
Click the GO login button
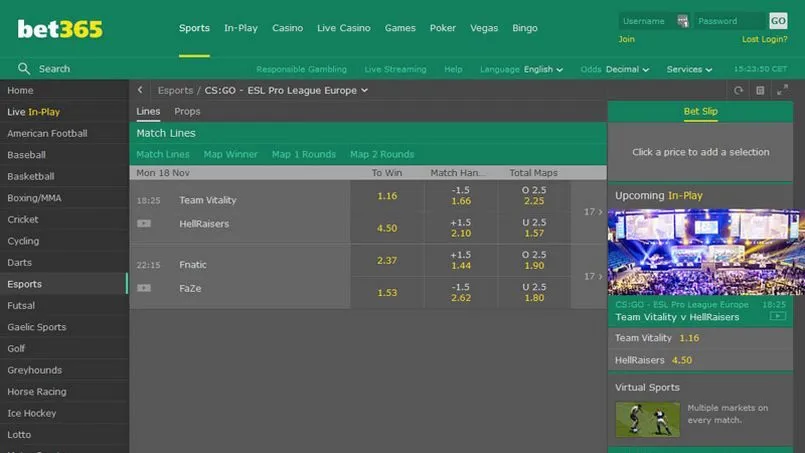point(778,21)
